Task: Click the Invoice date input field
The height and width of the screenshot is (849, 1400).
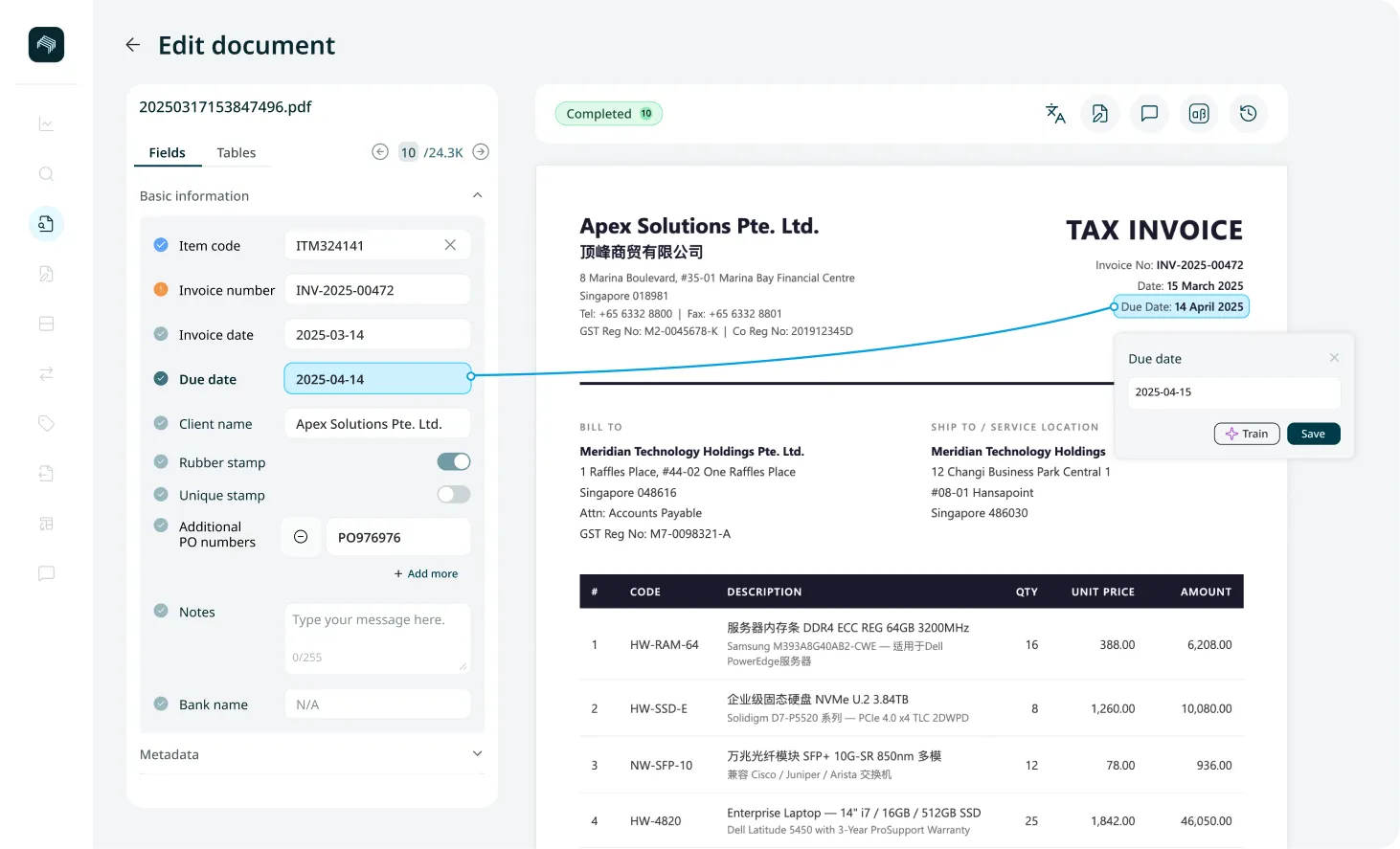Action: [x=377, y=335]
